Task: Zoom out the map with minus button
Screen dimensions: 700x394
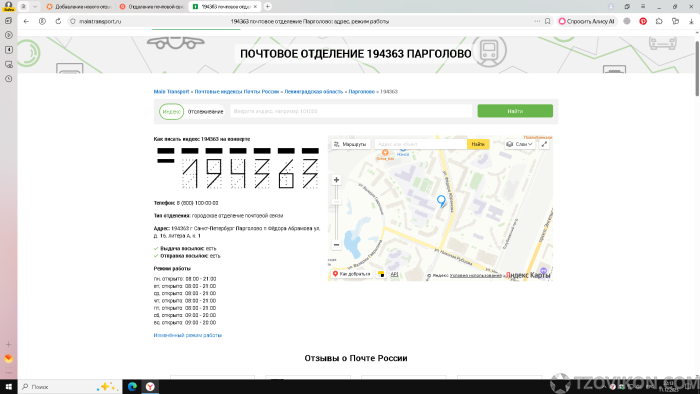Action: [x=336, y=245]
